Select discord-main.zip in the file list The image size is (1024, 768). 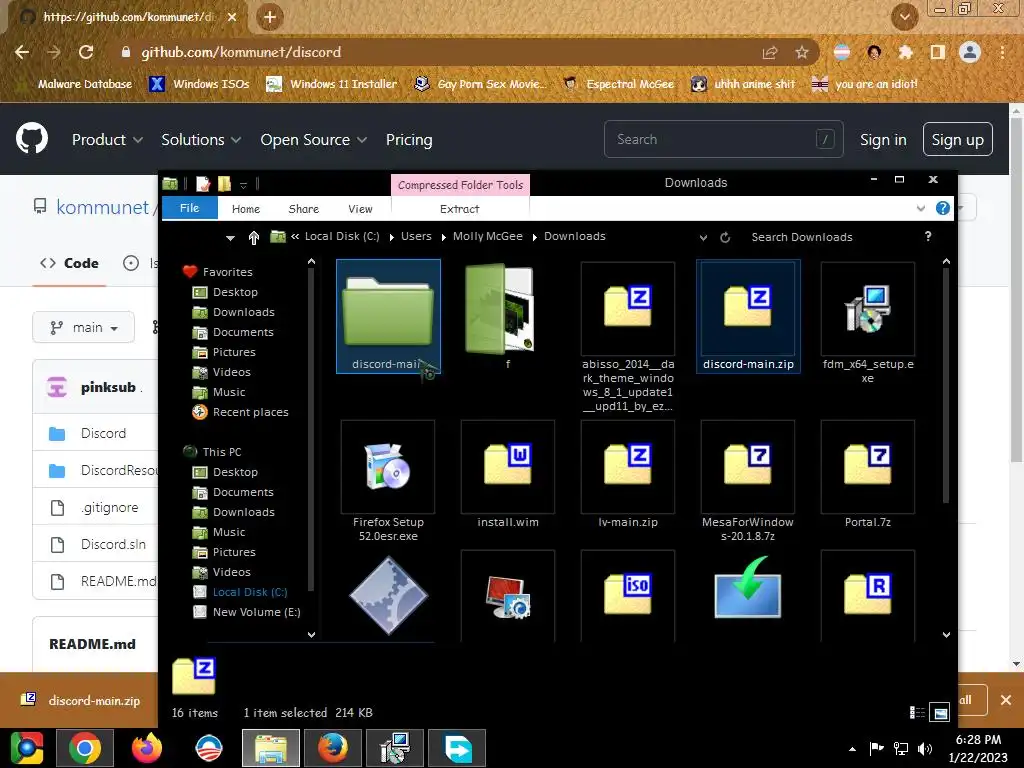click(x=748, y=316)
